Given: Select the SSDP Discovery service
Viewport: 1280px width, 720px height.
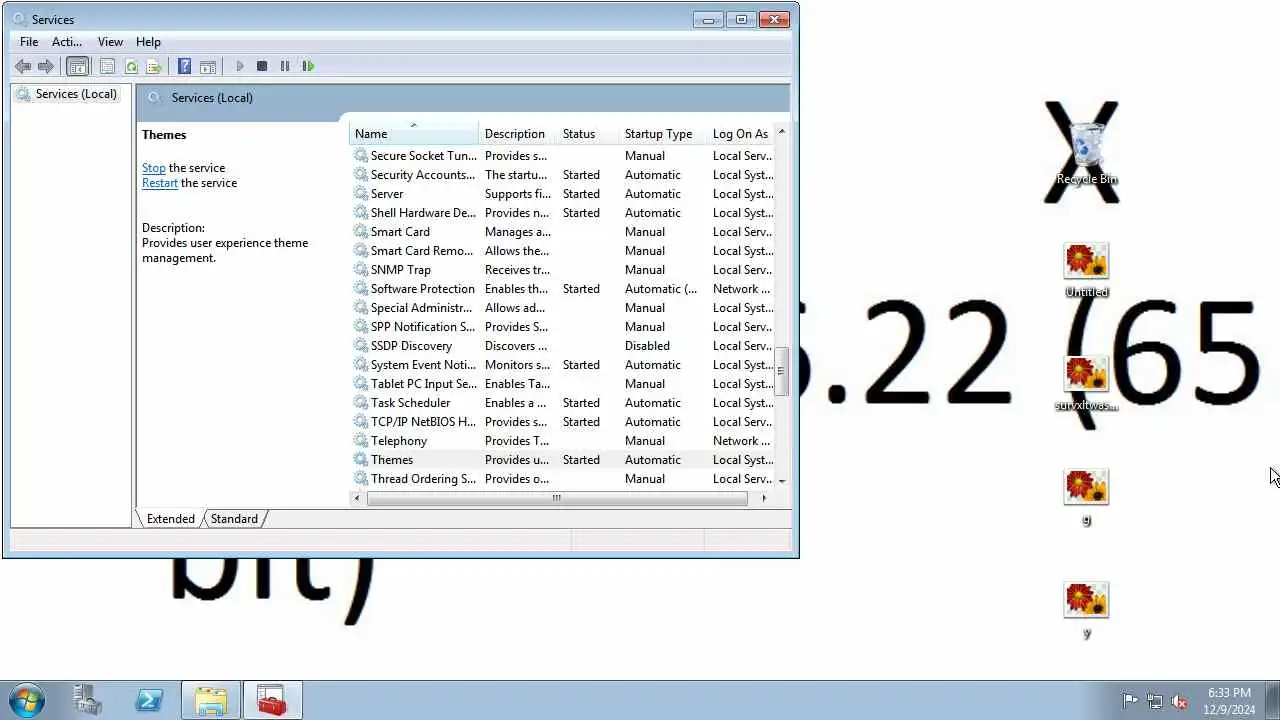Looking at the screenshot, I should (563, 346).
